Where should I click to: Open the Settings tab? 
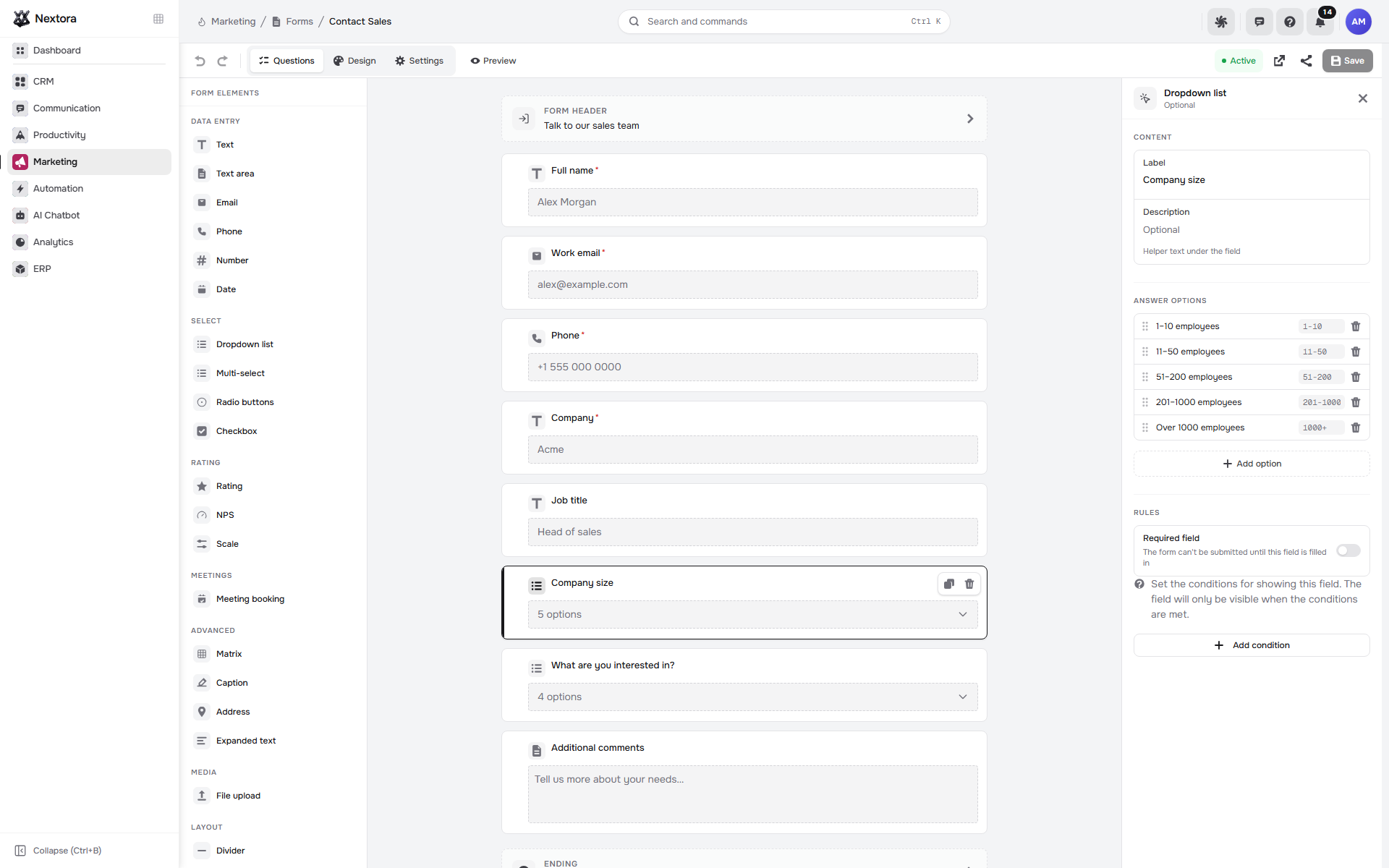click(x=419, y=61)
